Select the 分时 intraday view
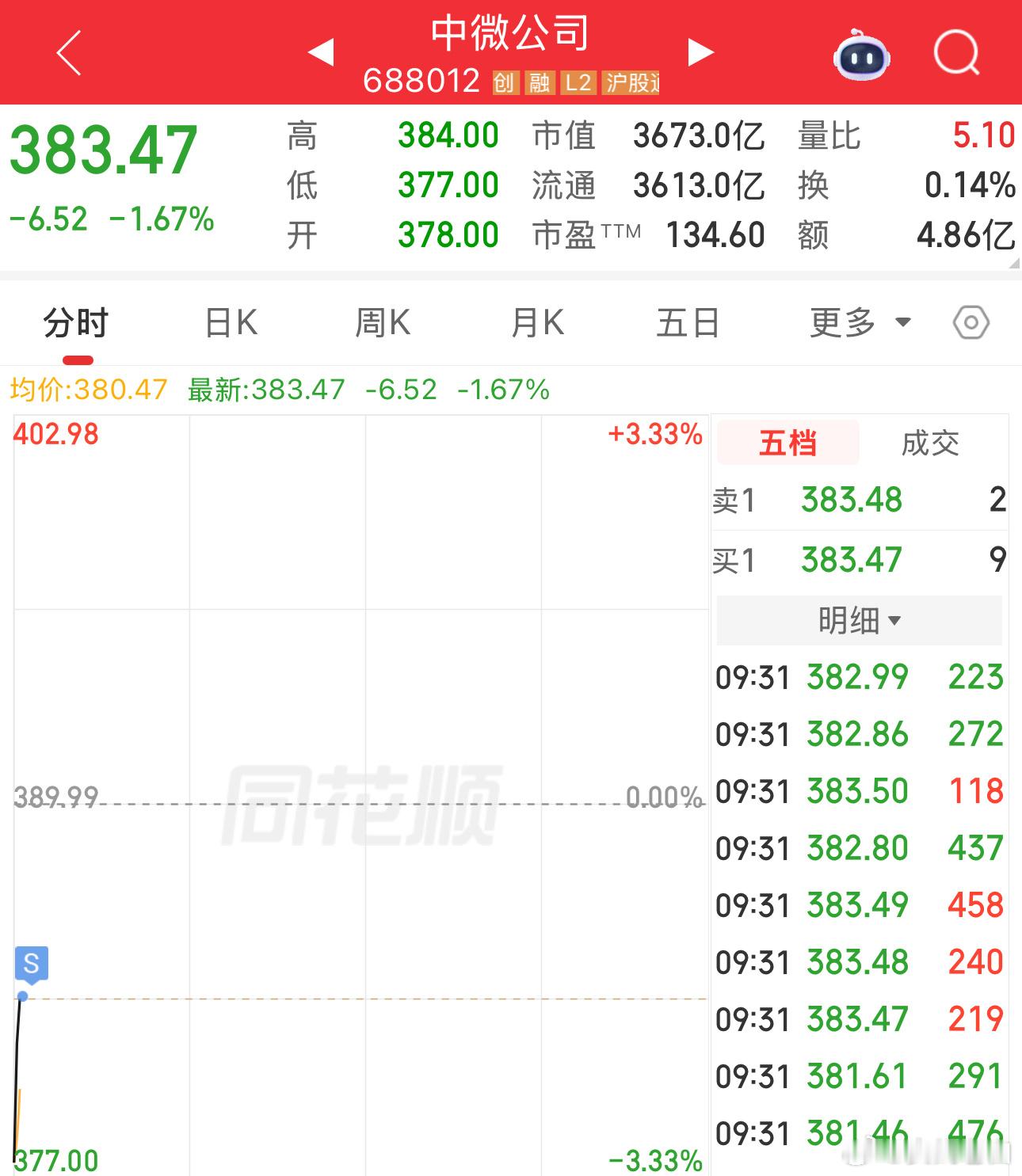Viewport: 1022px width, 1176px height. (76, 323)
